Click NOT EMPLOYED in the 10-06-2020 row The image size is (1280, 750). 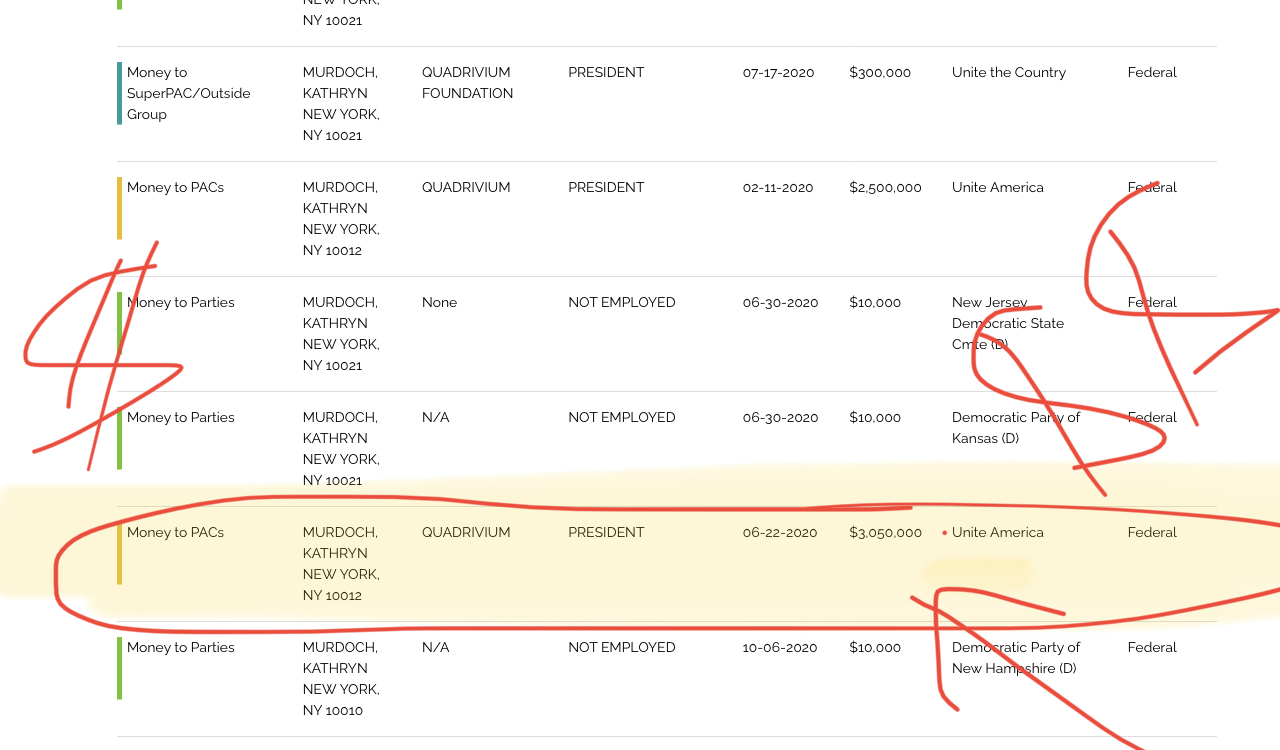point(622,647)
